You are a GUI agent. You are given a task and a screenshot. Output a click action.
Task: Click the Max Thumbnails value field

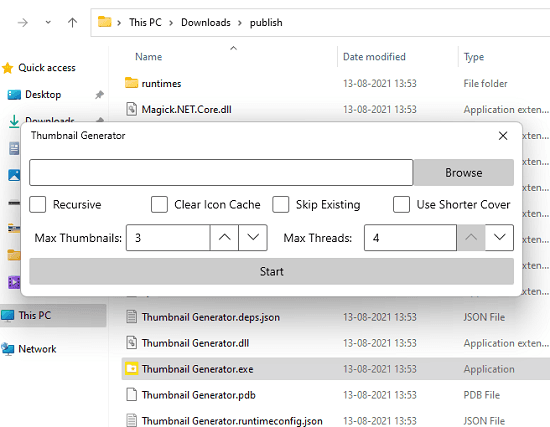point(168,238)
